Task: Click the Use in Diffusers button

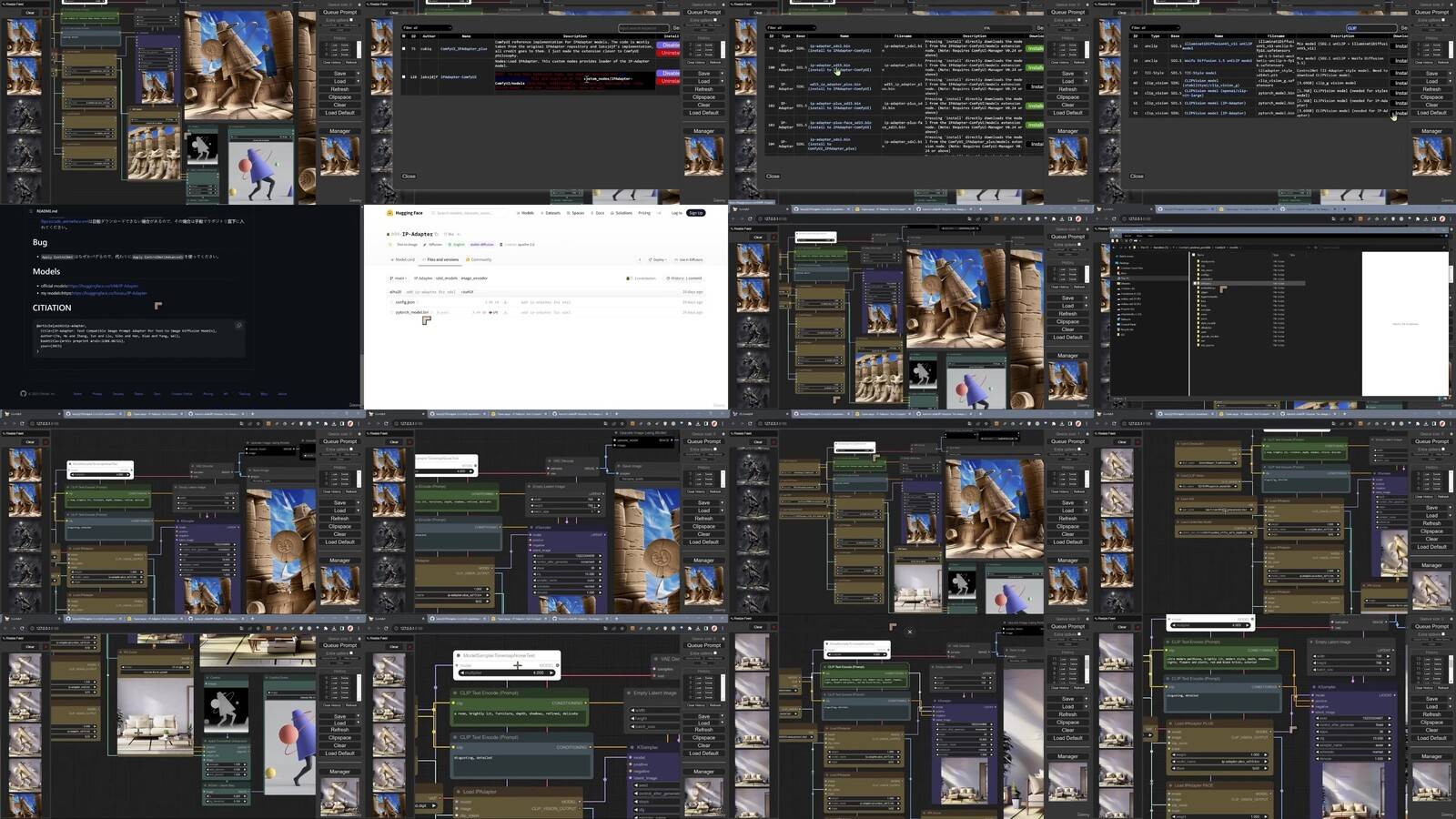Action: pos(689,259)
